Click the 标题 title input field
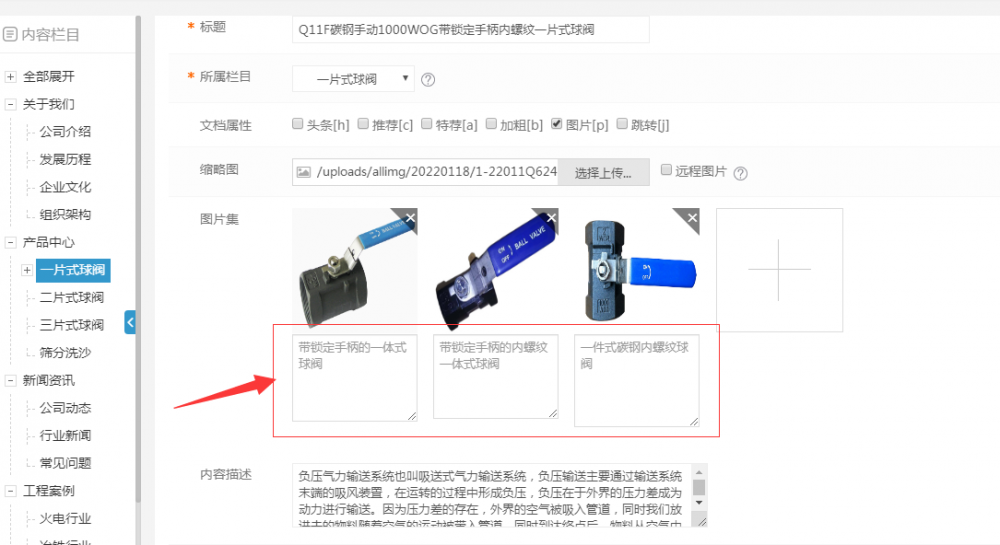The width and height of the screenshot is (1000, 545). (x=471, y=29)
